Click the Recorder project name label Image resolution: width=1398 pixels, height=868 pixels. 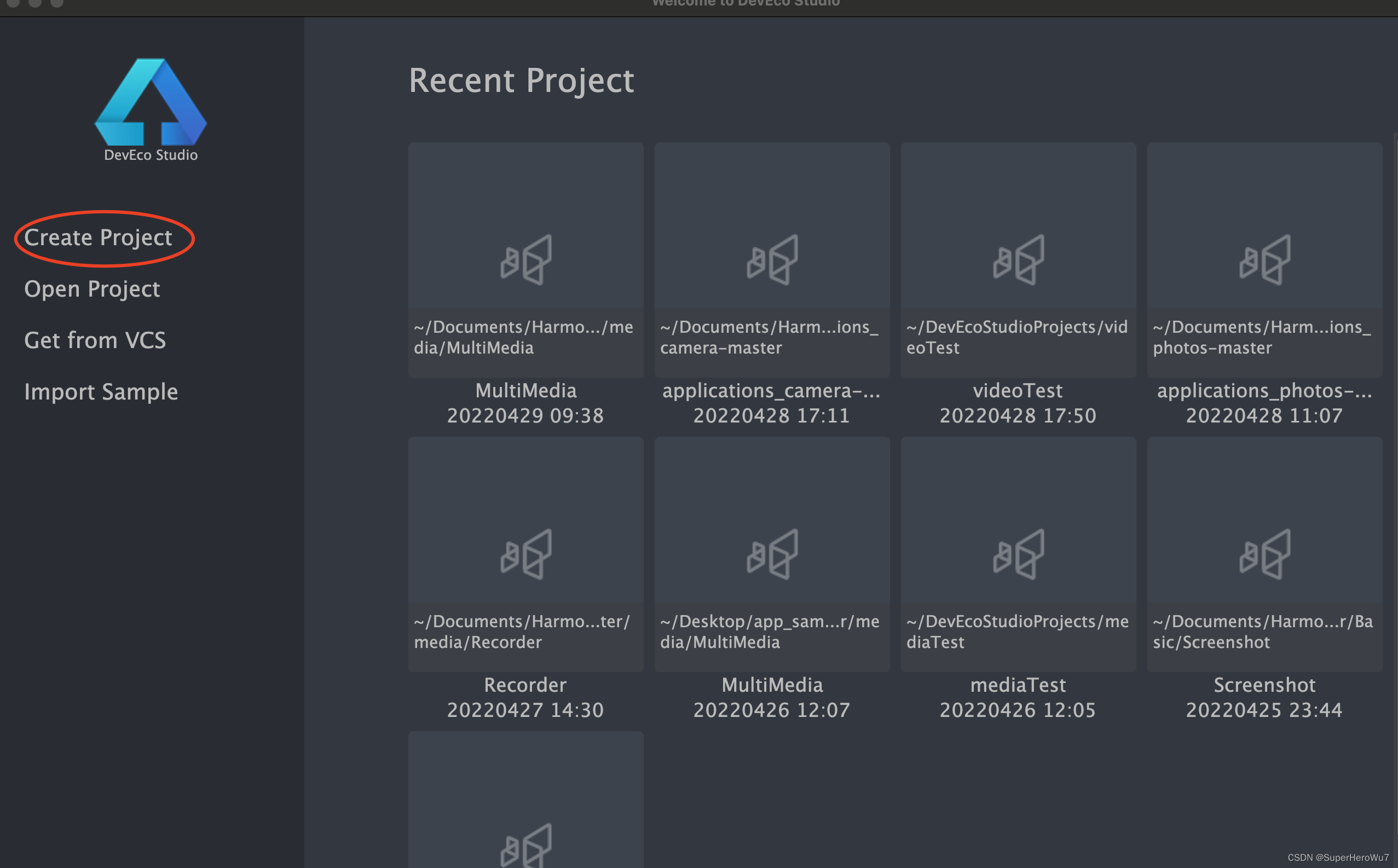[525, 685]
